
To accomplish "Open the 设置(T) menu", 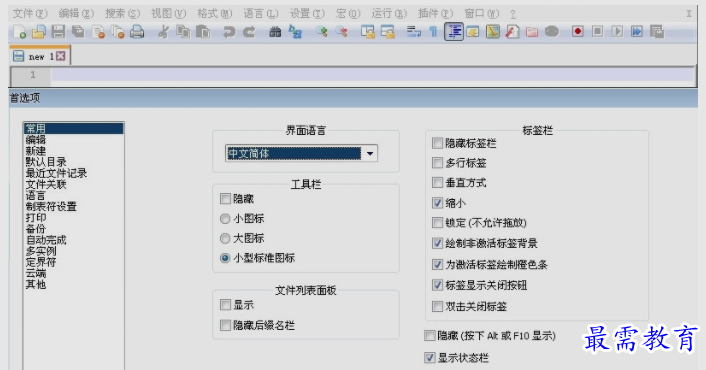I will [307, 14].
